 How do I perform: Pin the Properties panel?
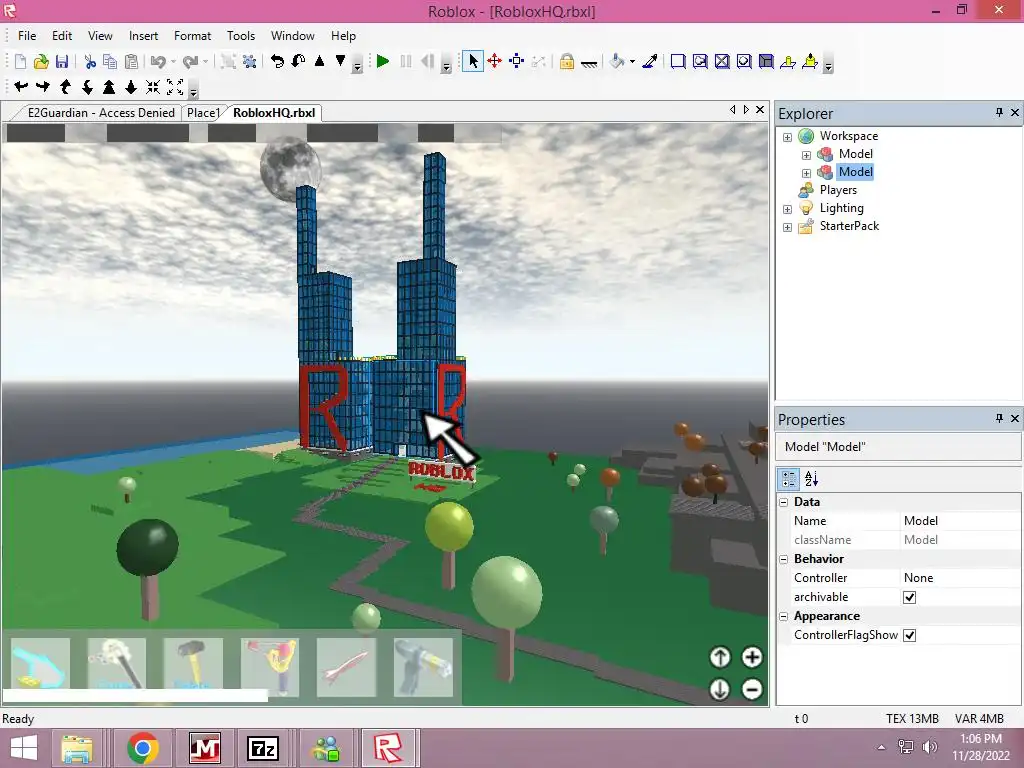[x=999, y=419]
